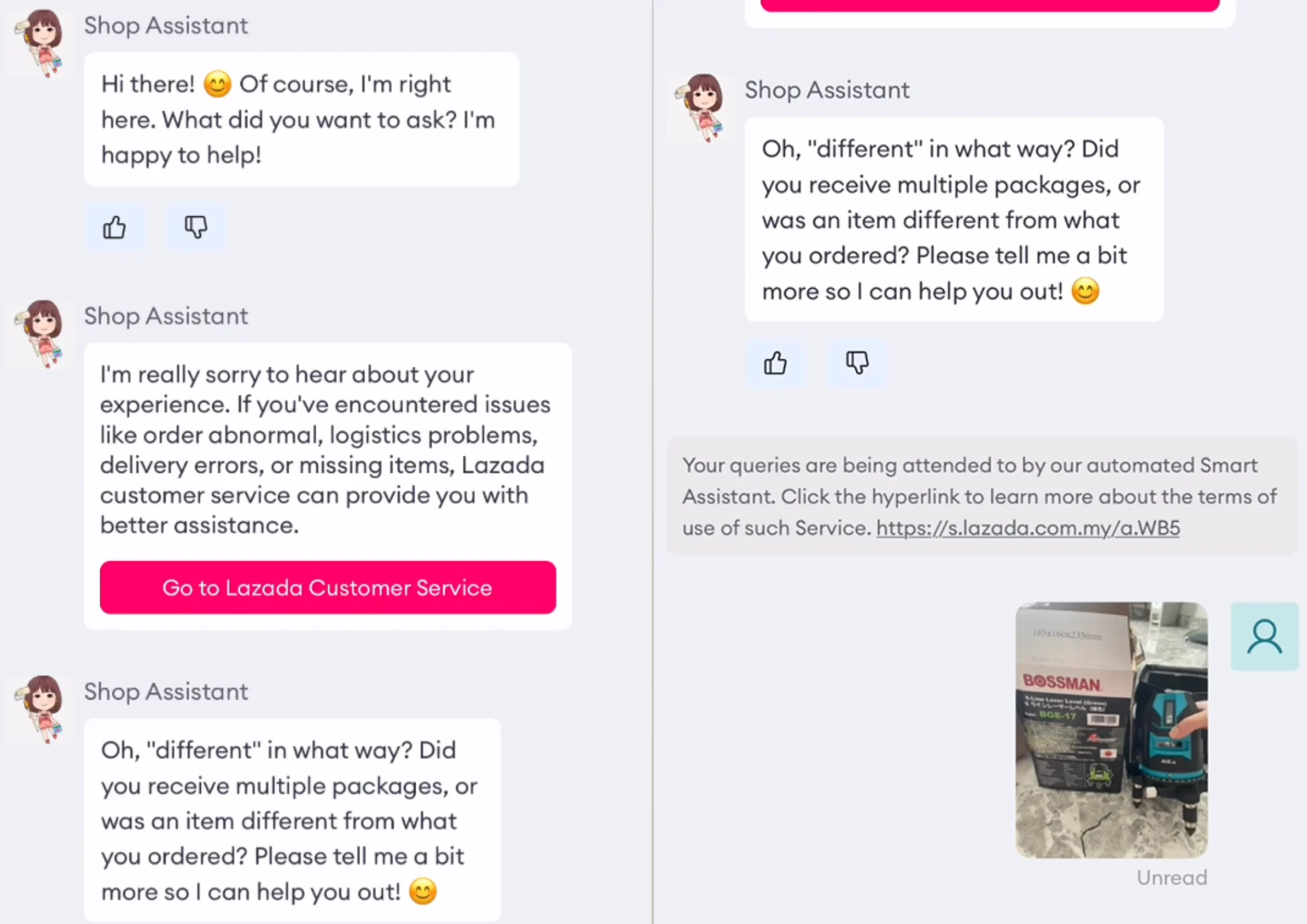Viewport: 1307px width, 924px height.
Task: Dislike the "Hi there!" reply with thumbs down
Action: tap(196, 227)
